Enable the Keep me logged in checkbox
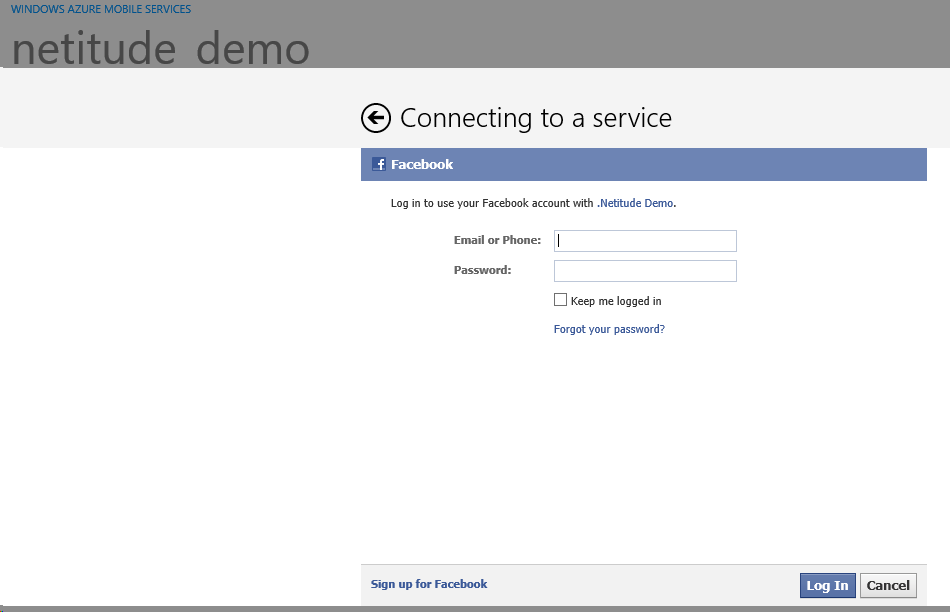 pyautogui.click(x=560, y=300)
